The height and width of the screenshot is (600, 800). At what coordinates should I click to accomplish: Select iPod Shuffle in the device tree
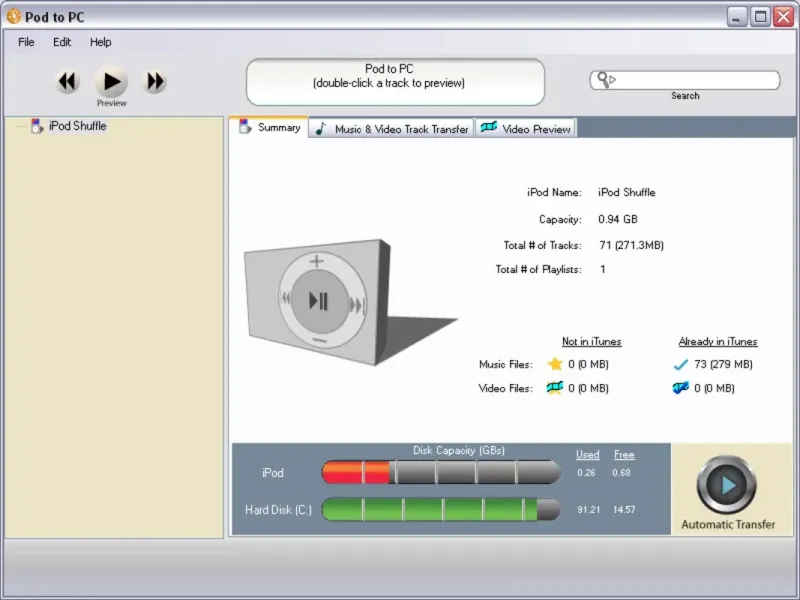[x=77, y=126]
